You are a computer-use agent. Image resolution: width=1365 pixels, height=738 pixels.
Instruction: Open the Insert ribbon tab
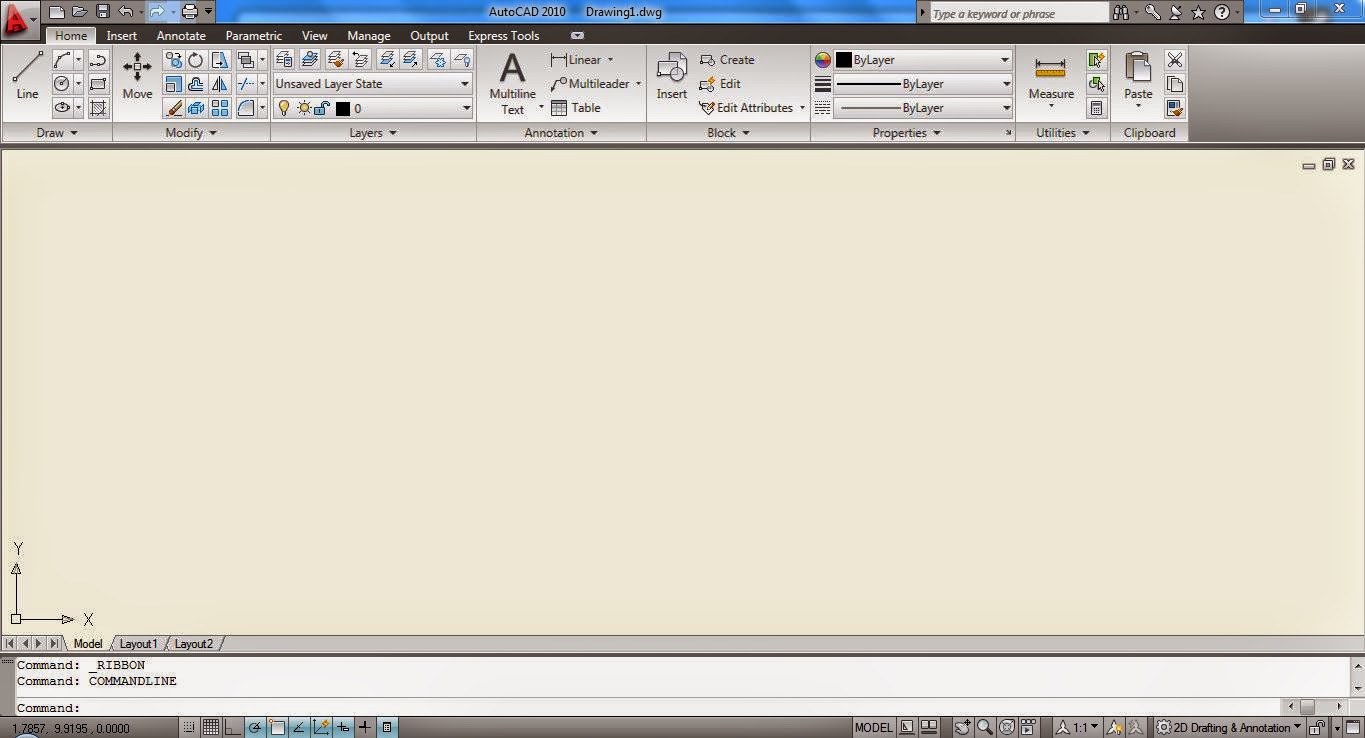pyautogui.click(x=122, y=35)
